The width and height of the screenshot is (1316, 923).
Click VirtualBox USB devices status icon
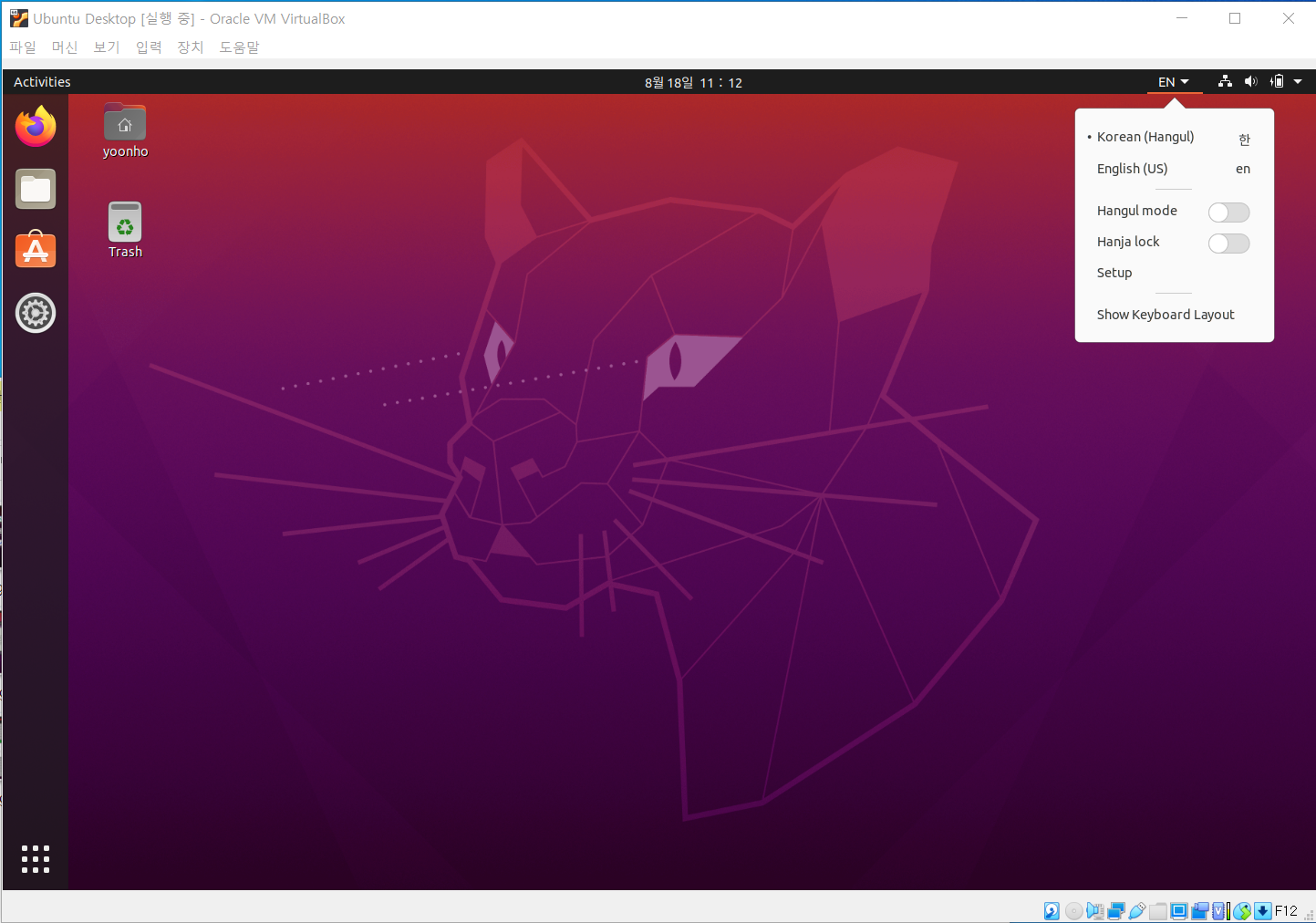tap(1137, 910)
